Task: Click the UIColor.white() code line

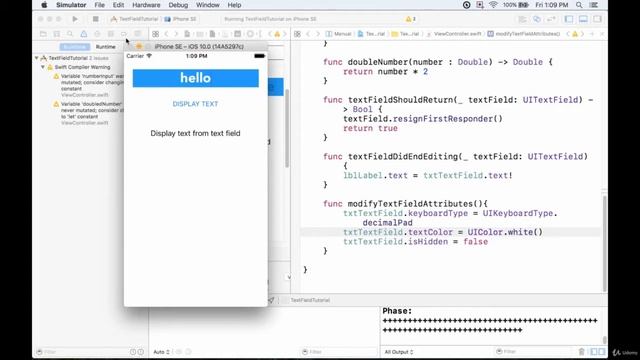Action: point(443,232)
